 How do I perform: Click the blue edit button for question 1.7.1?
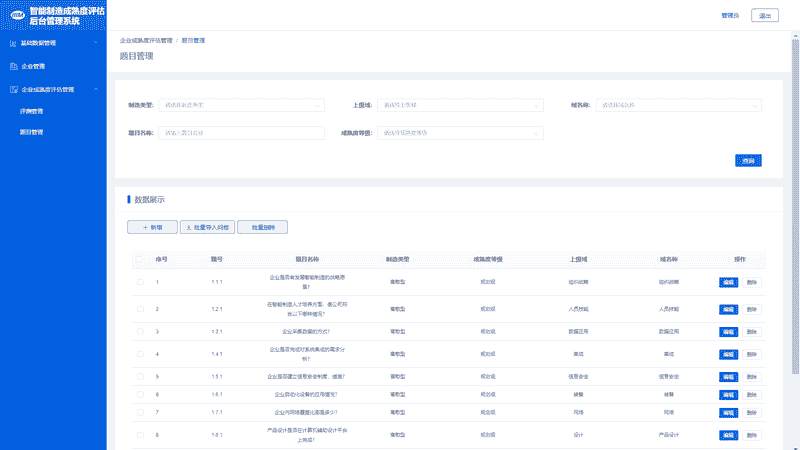pyautogui.click(x=729, y=412)
